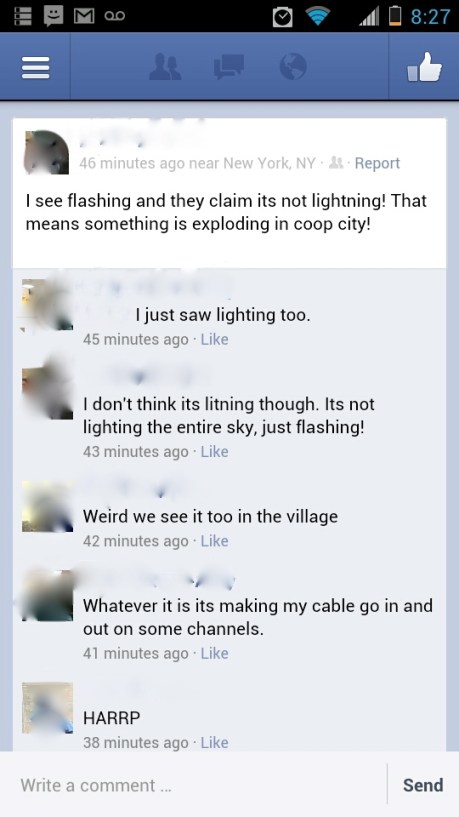Like the HARRP comment
This screenshot has width=459, height=817.
point(215,742)
